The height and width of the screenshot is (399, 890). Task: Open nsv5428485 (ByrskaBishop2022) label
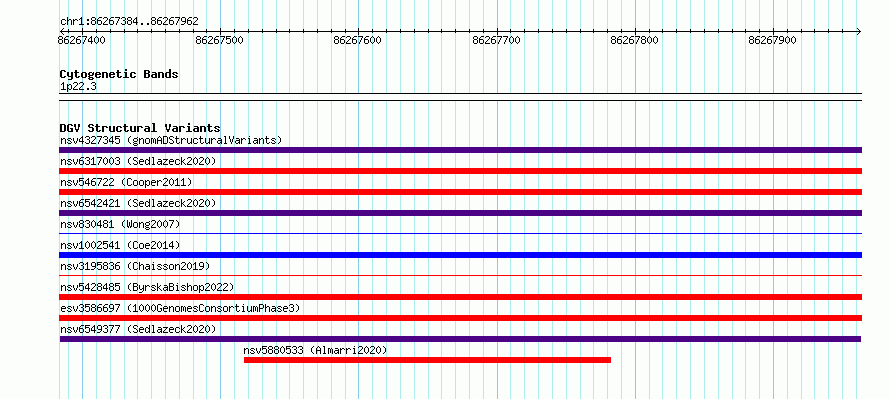point(147,287)
